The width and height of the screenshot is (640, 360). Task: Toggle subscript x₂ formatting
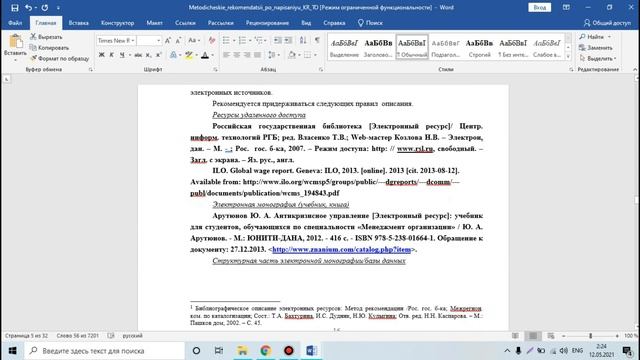149,55
